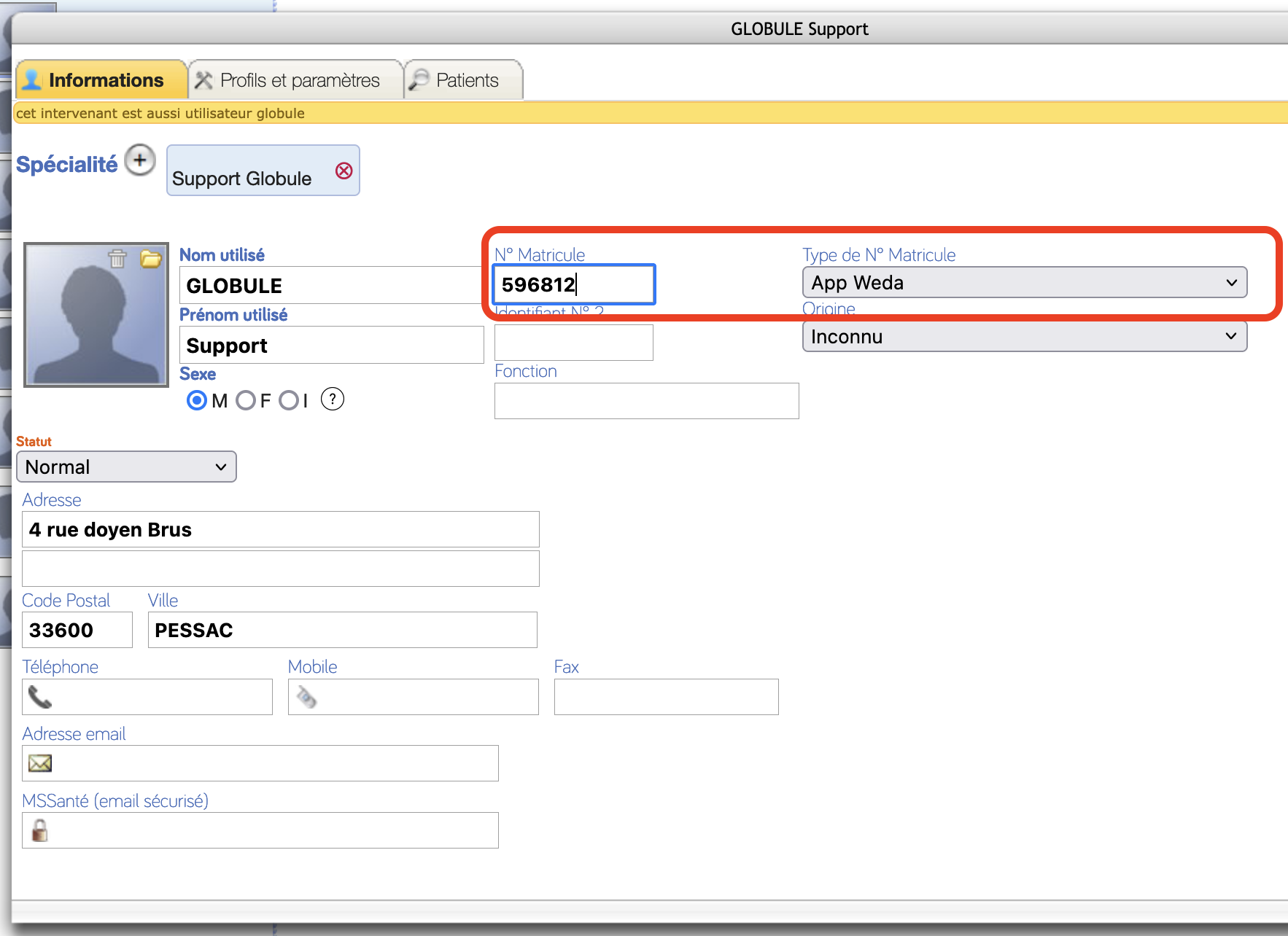Click the first Adresse line field
The height and width of the screenshot is (936, 1288).
[281, 529]
